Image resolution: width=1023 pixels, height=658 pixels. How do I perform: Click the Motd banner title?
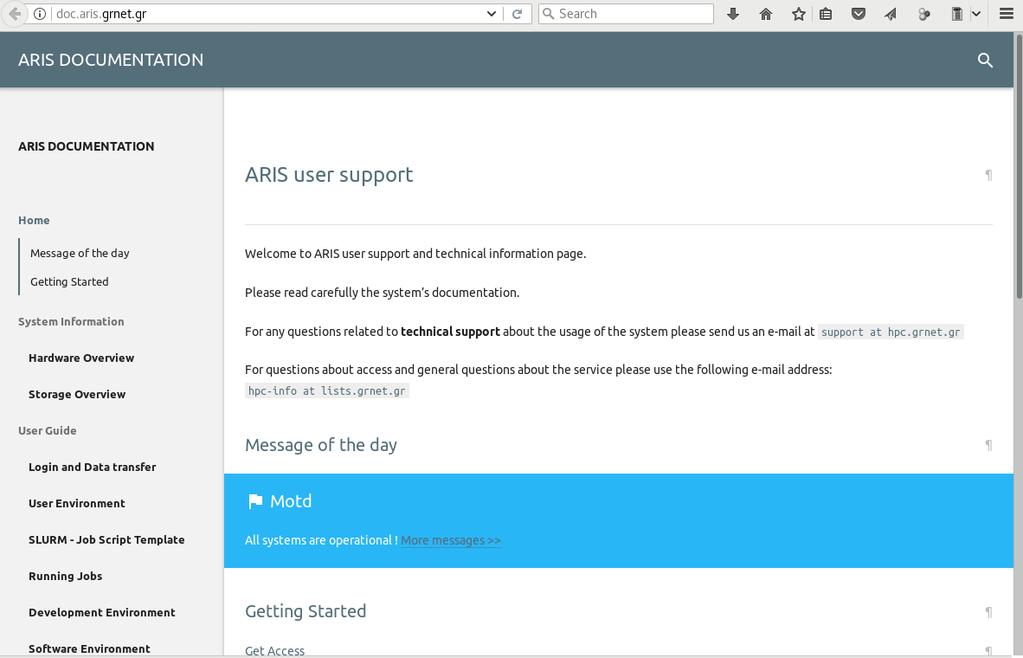pos(291,501)
